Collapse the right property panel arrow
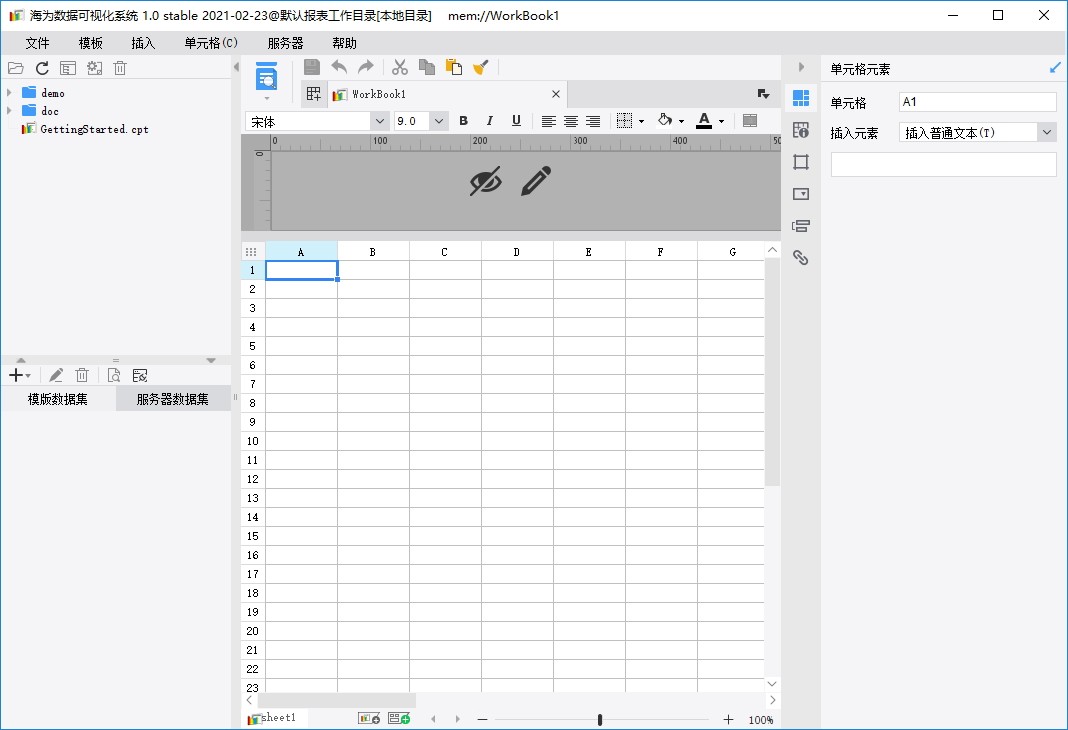Image resolution: width=1068 pixels, height=730 pixels. click(801, 67)
